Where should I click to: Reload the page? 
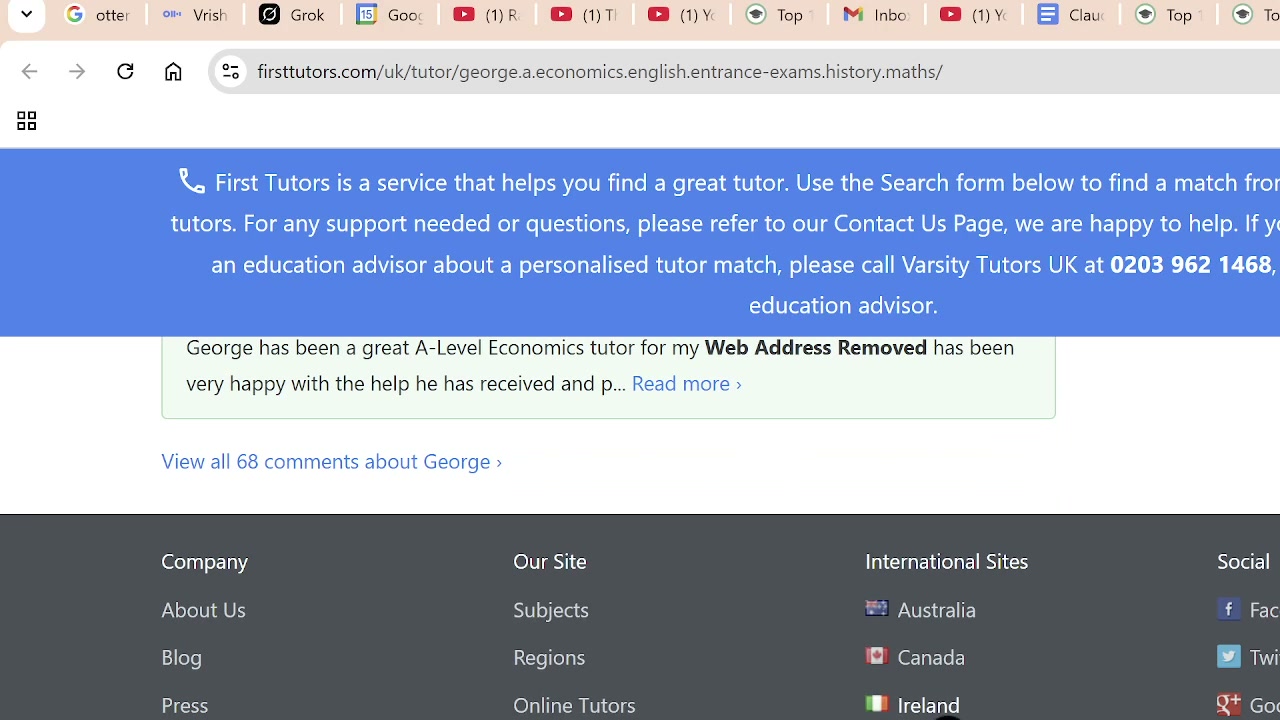tap(125, 72)
